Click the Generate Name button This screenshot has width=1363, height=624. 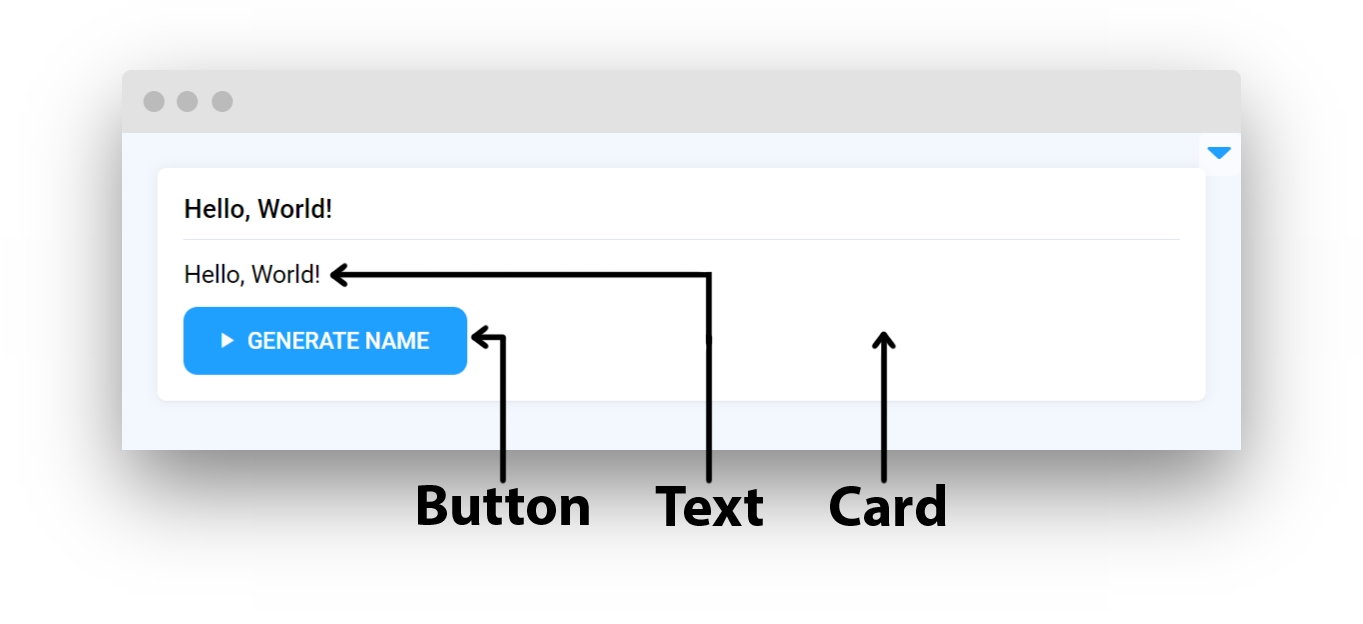(x=325, y=341)
